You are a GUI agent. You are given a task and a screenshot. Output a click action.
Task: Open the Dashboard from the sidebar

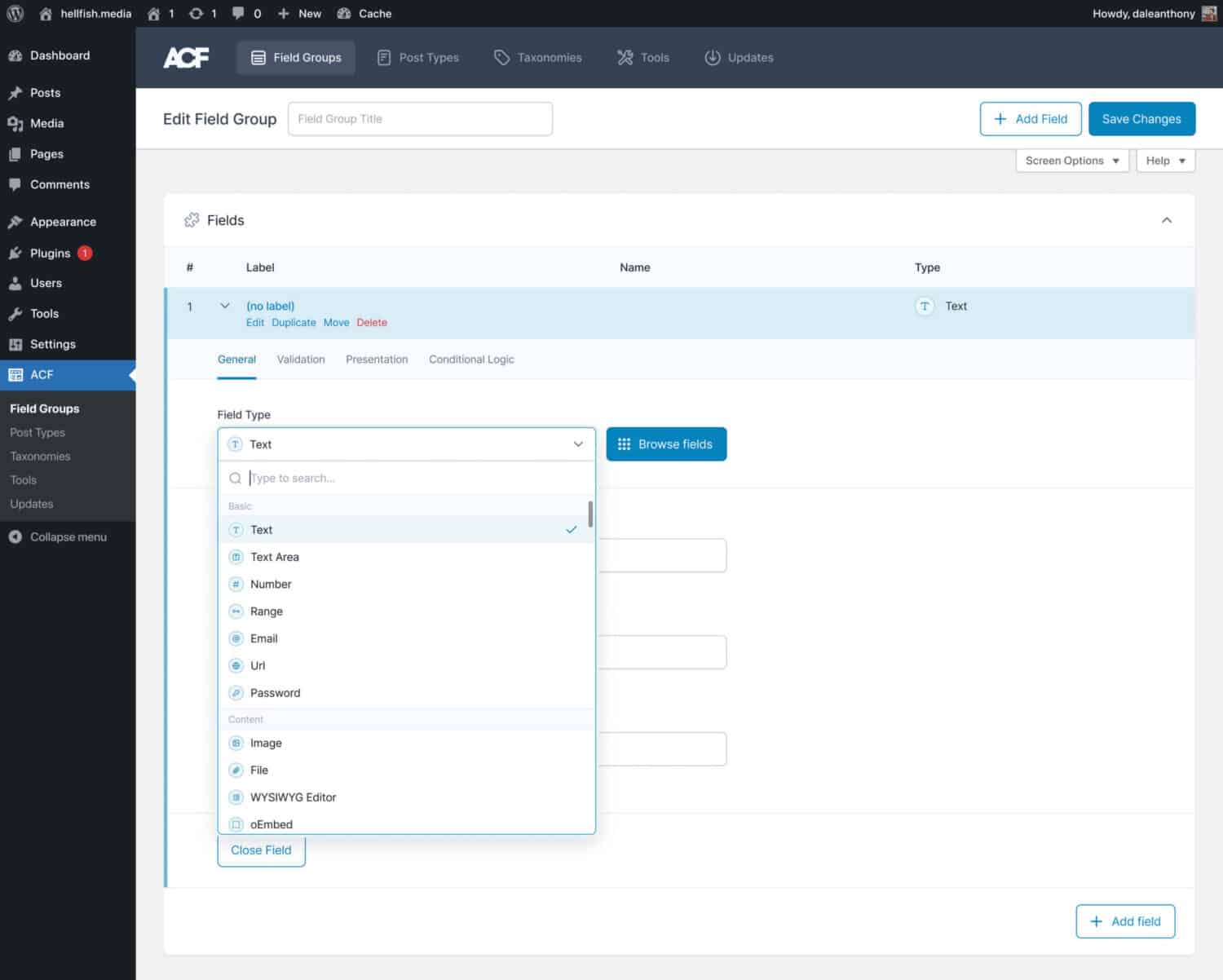tap(59, 55)
